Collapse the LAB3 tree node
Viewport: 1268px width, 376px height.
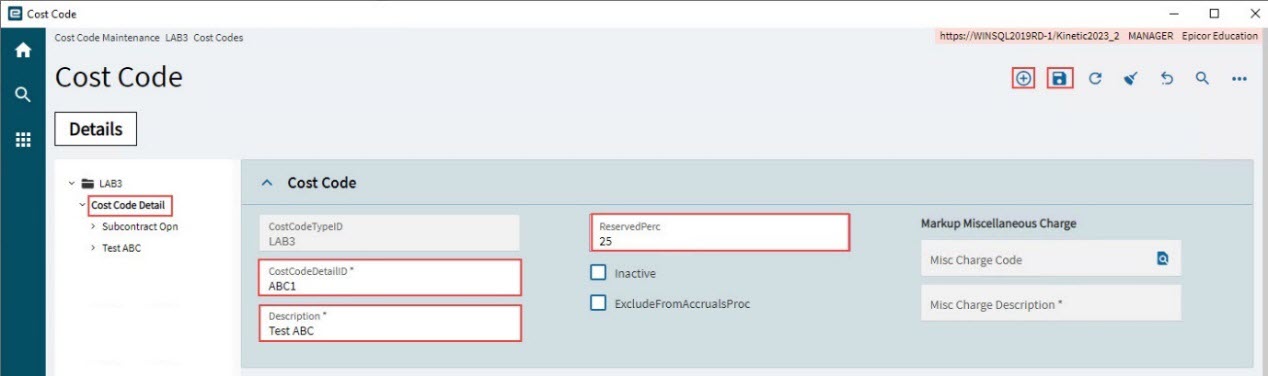(x=72, y=184)
